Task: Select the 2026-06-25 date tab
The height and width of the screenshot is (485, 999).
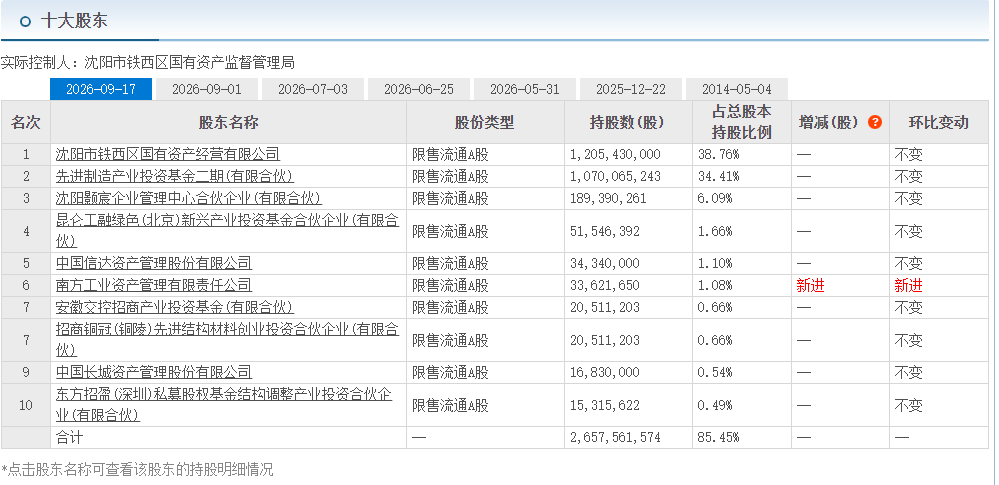Action: coord(419,89)
